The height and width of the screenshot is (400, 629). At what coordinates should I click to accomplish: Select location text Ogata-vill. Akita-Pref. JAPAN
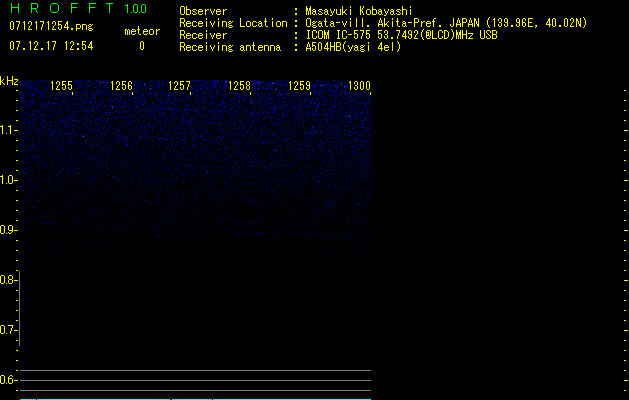(392, 23)
